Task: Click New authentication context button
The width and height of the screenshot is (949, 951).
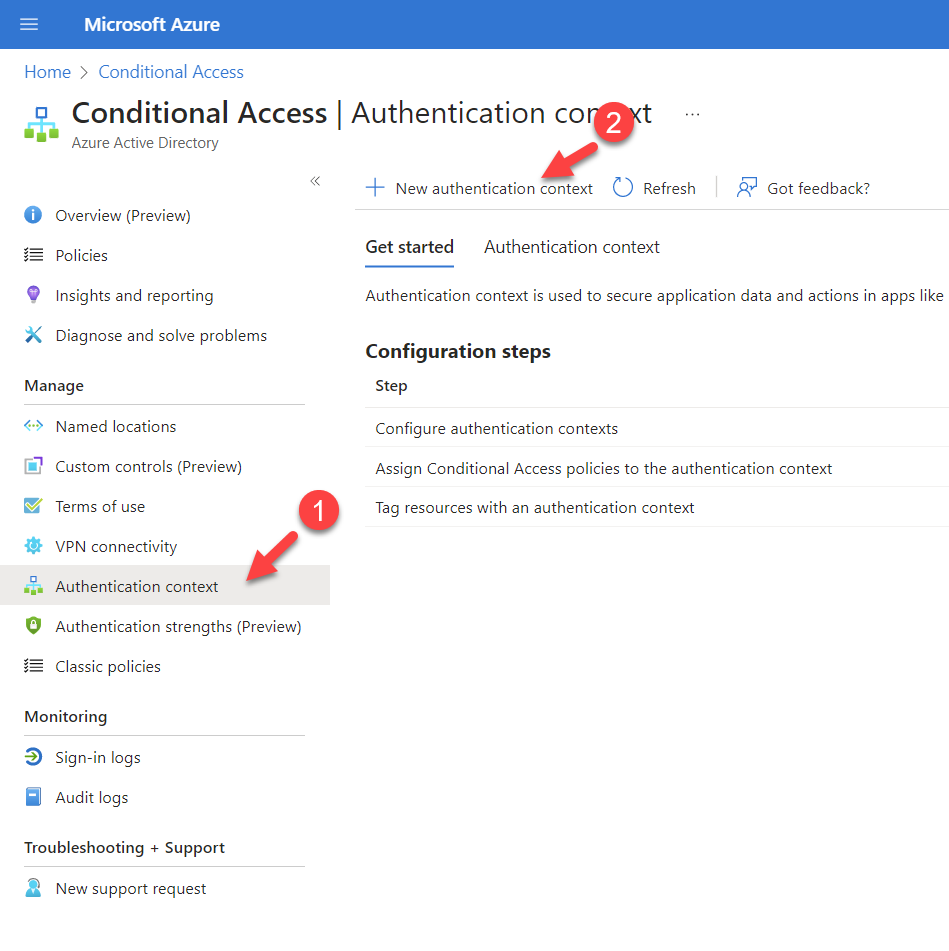Action: pyautogui.click(x=479, y=189)
